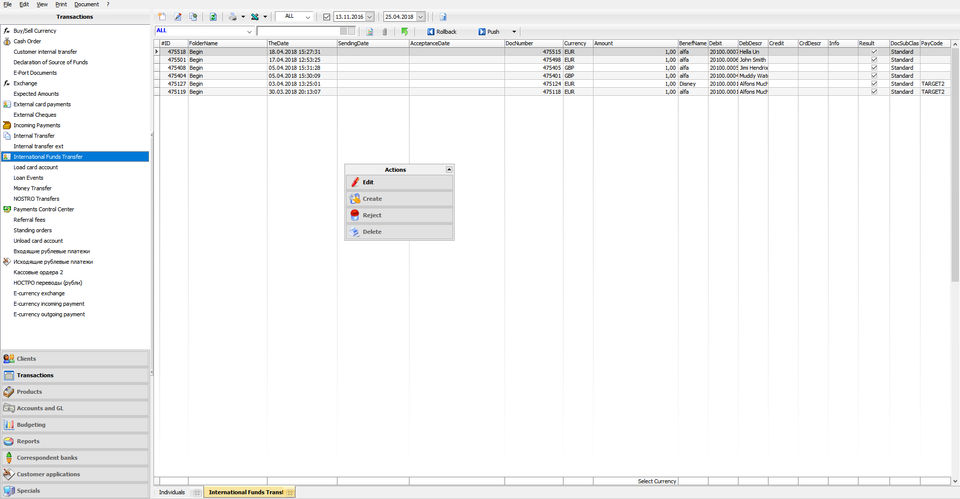Click the Create icon in the Actions panel
Screen dimensions: 960x499
coord(354,198)
